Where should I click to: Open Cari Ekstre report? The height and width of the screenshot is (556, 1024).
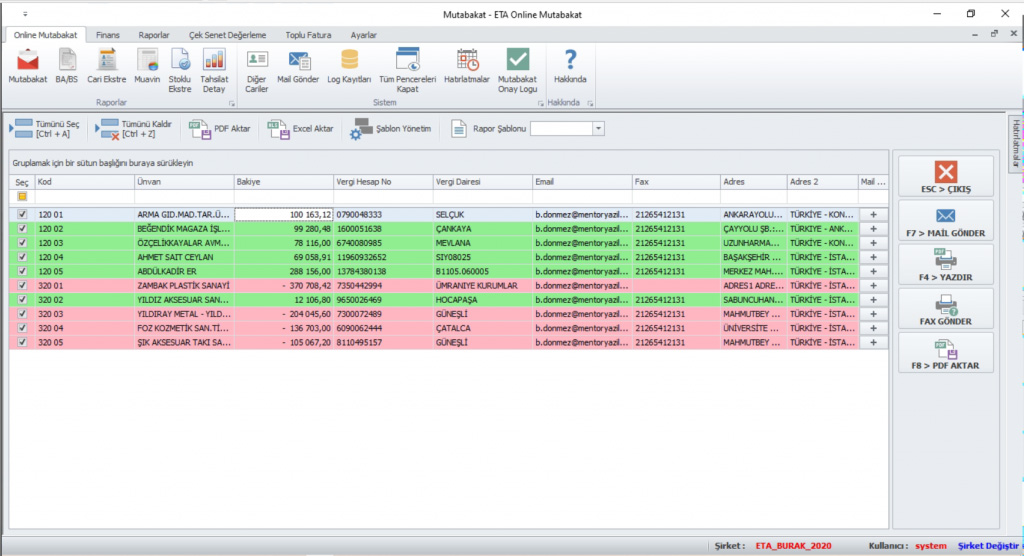(x=106, y=67)
